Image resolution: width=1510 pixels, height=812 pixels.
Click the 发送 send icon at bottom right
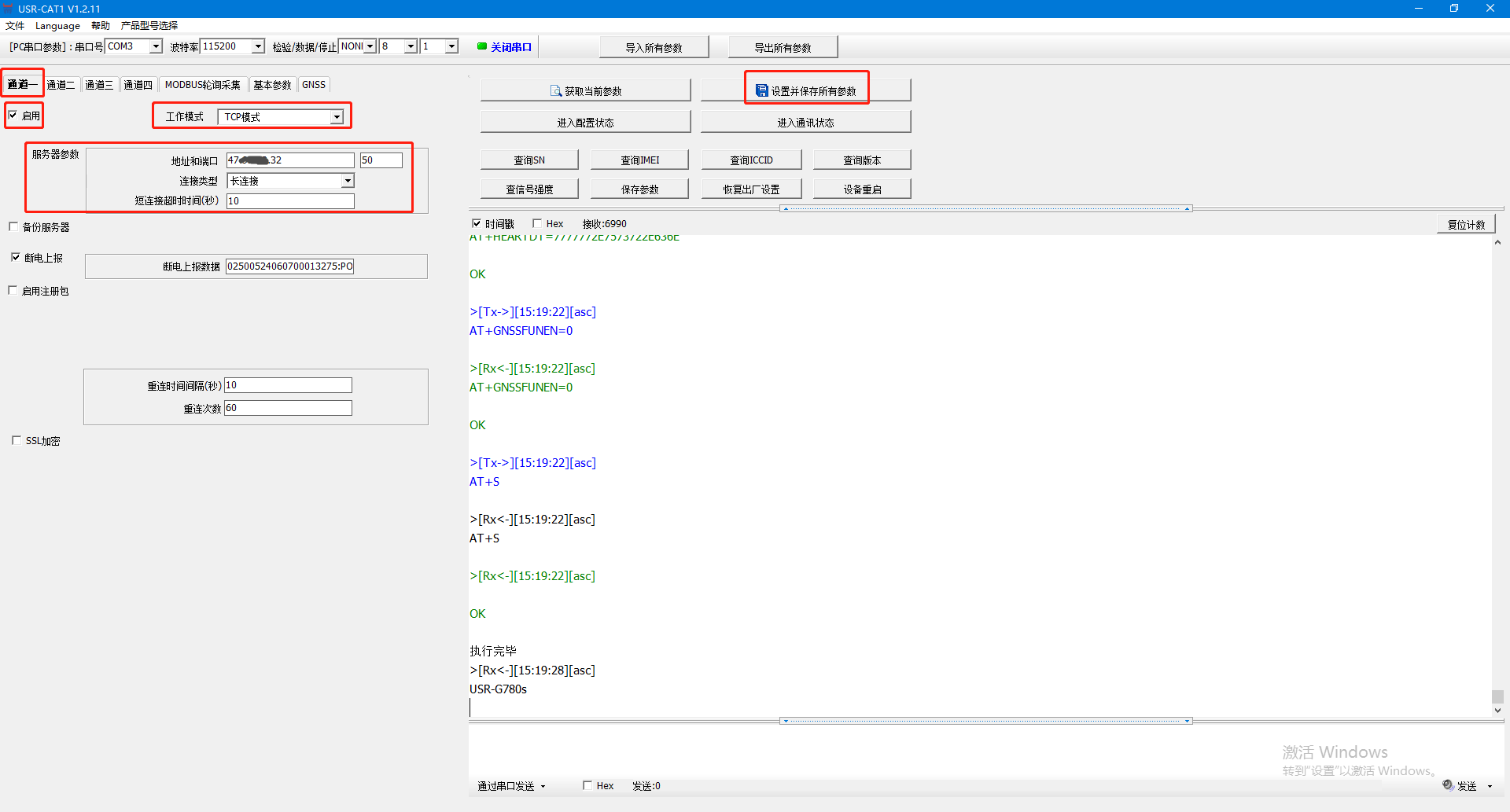click(1448, 785)
